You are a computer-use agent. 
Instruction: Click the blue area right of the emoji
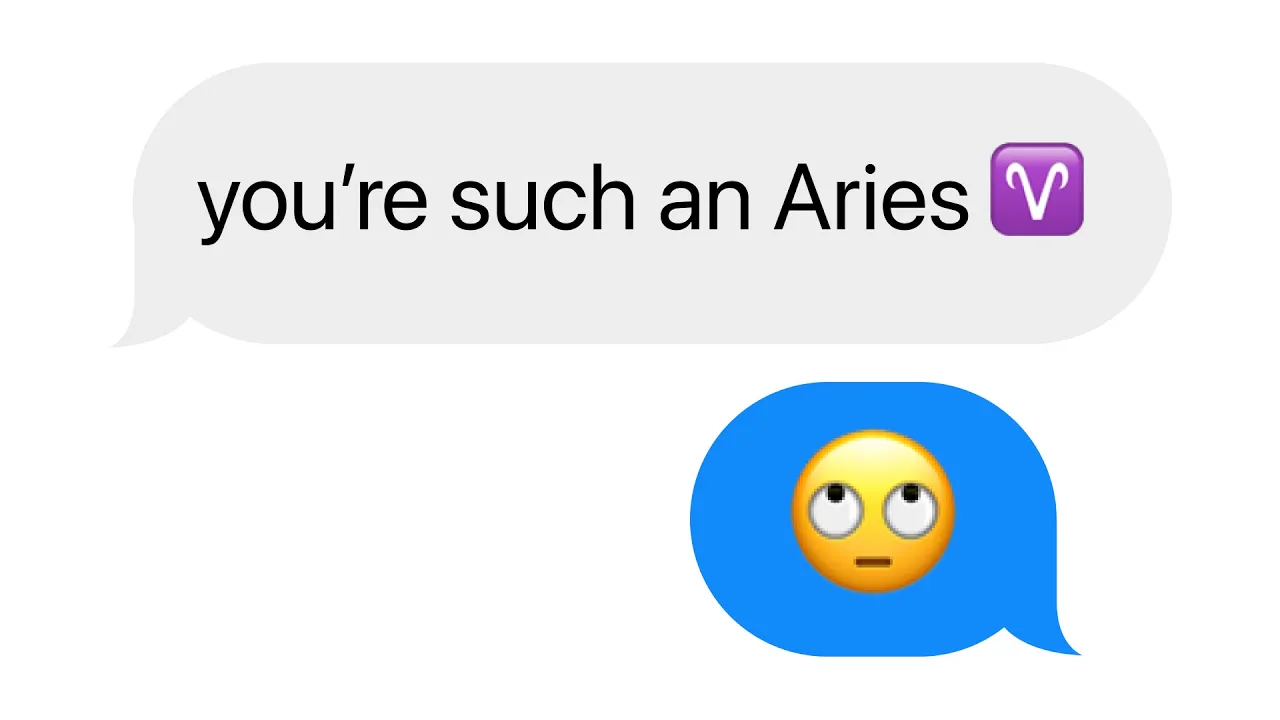coord(1005,517)
